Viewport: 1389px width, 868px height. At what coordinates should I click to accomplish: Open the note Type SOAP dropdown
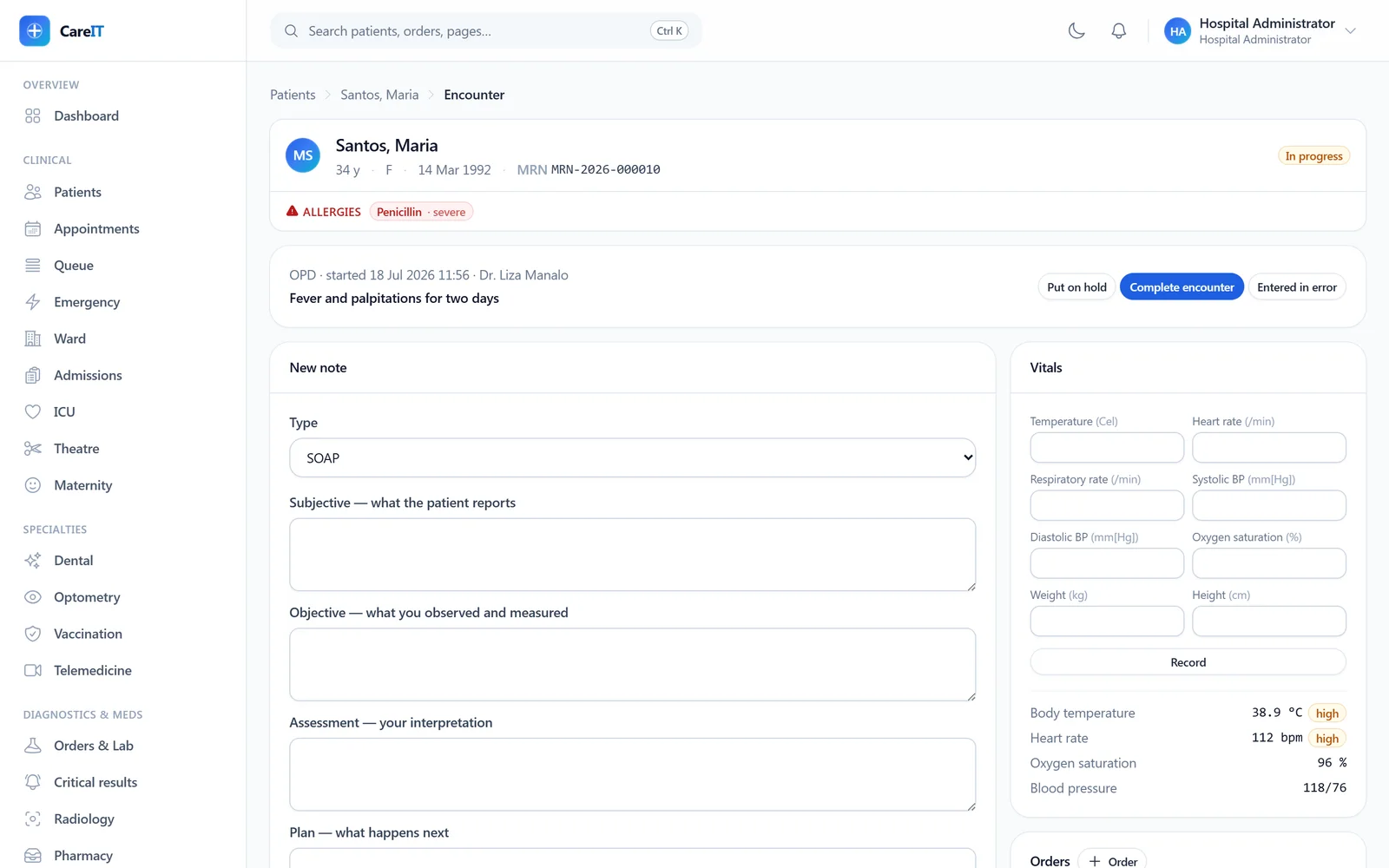point(632,457)
